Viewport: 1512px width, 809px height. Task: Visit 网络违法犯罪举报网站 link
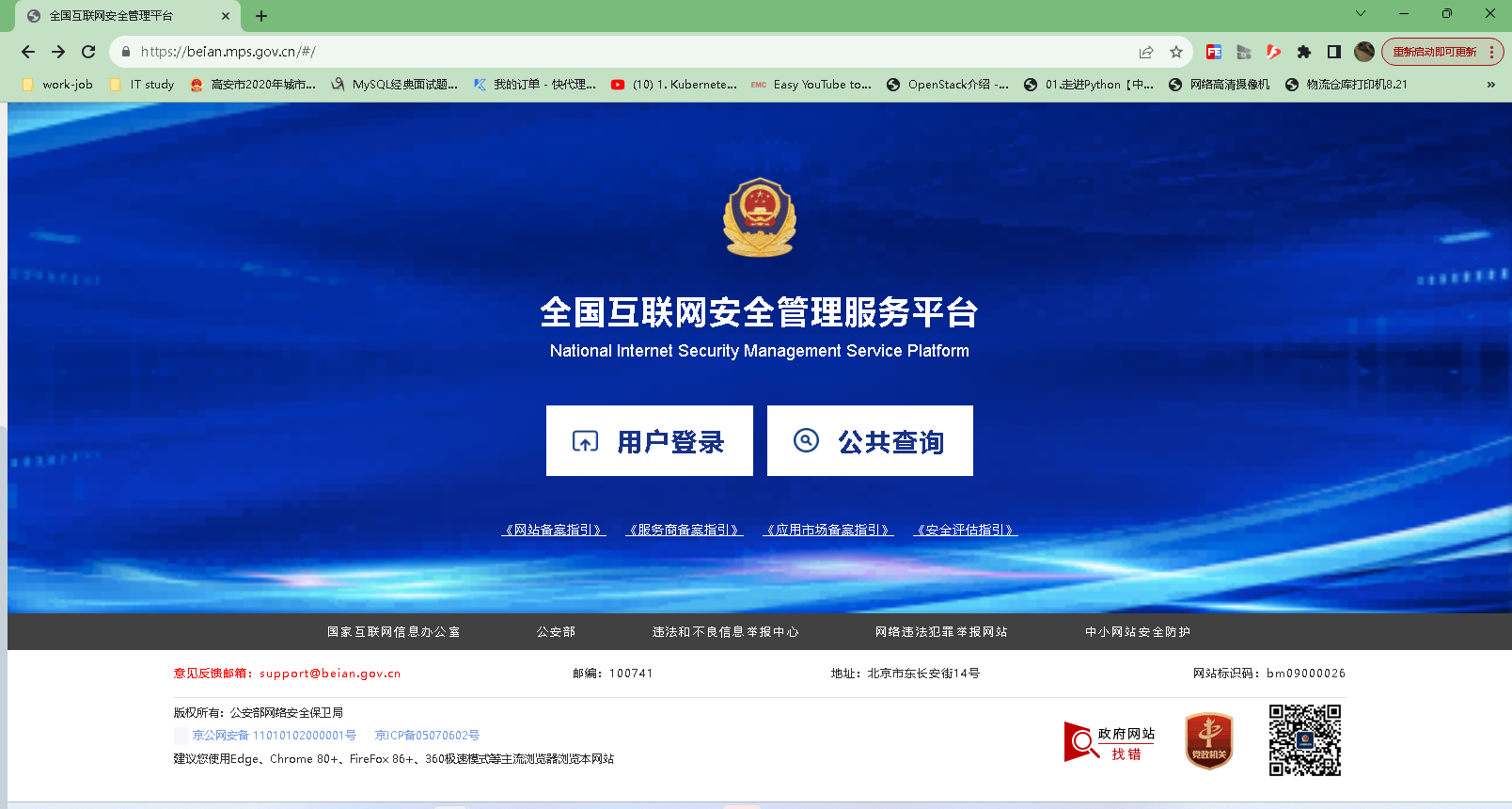point(941,632)
